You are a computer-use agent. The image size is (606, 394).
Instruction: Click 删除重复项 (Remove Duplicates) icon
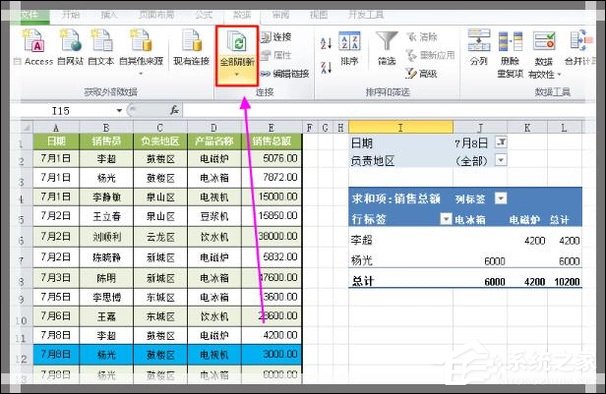pyautogui.click(x=510, y=41)
